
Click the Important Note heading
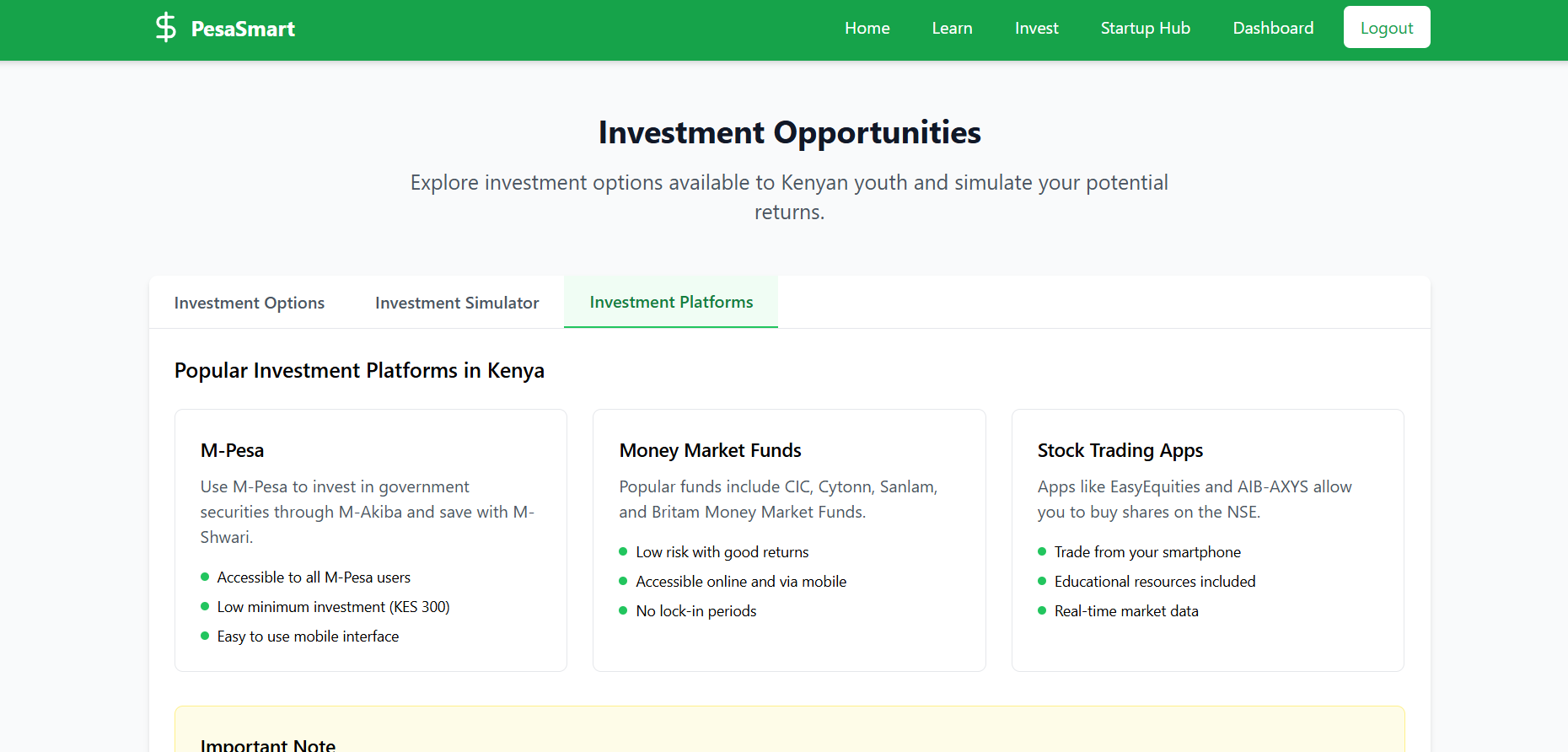click(268, 744)
